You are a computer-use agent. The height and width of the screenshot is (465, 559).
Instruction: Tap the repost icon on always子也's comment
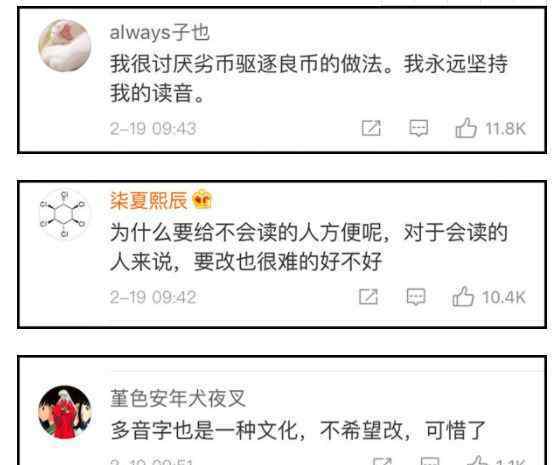371,128
